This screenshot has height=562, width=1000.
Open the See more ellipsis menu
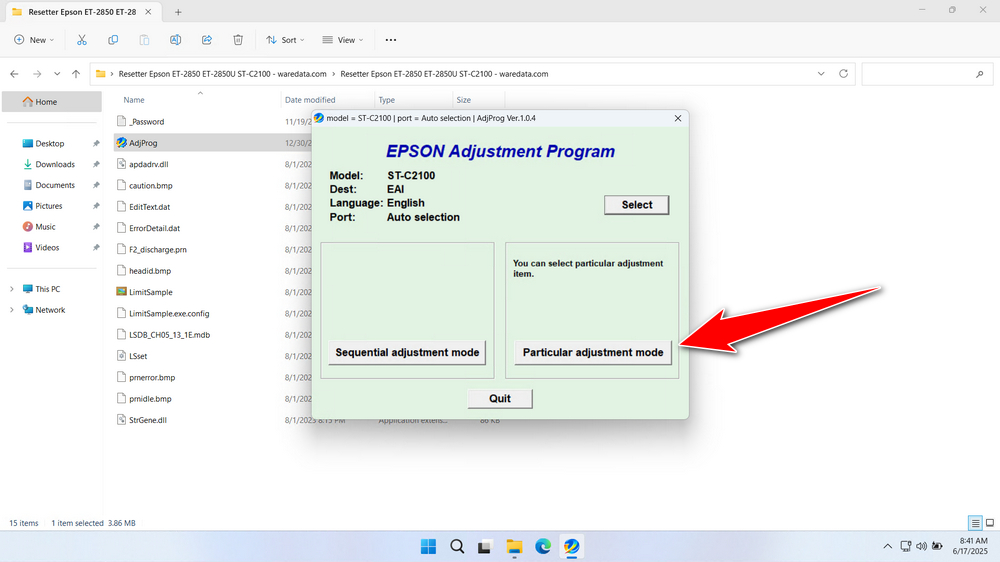pyautogui.click(x=391, y=40)
